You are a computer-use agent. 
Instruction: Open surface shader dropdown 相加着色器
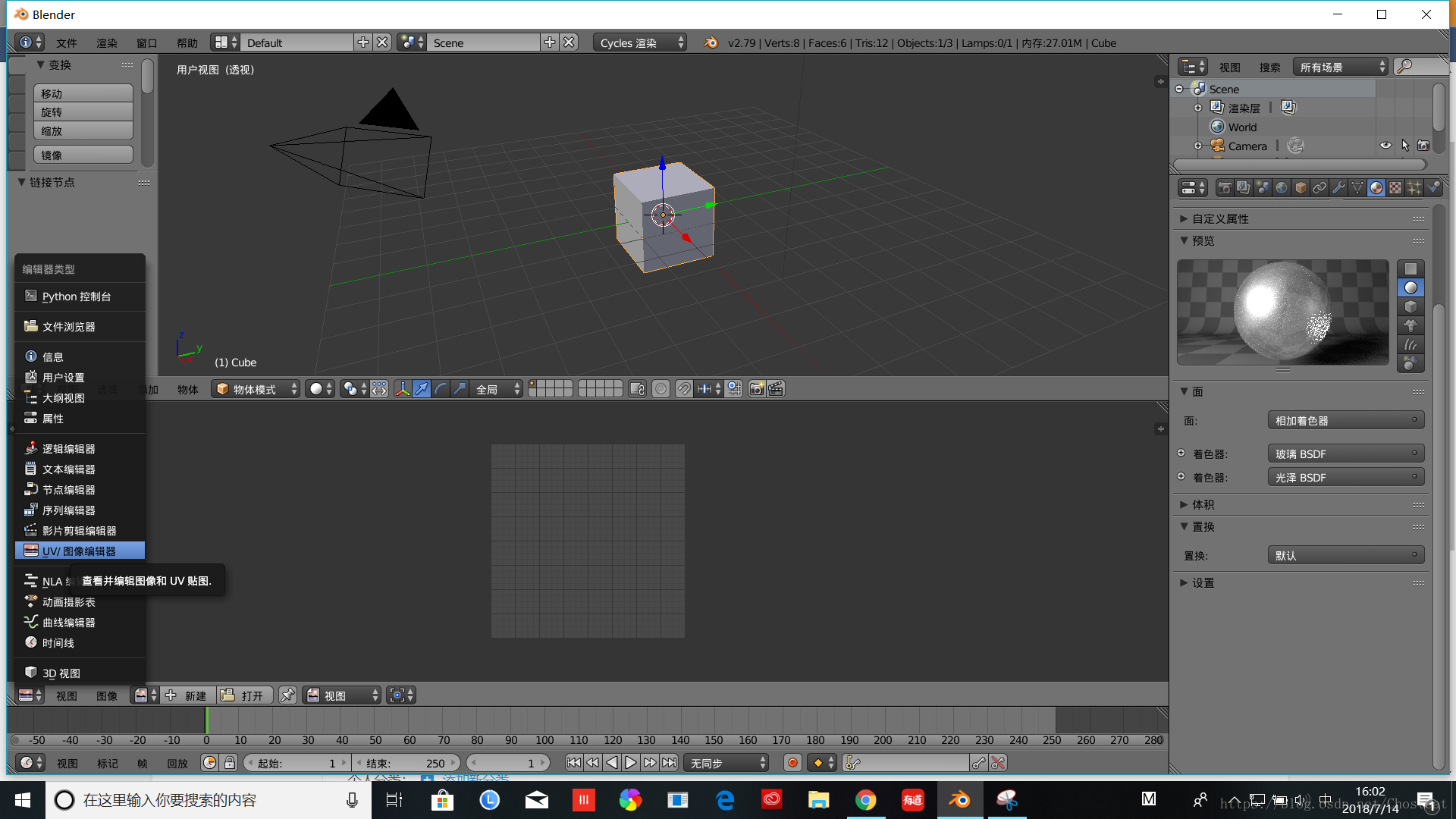(x=1346, y=420)
